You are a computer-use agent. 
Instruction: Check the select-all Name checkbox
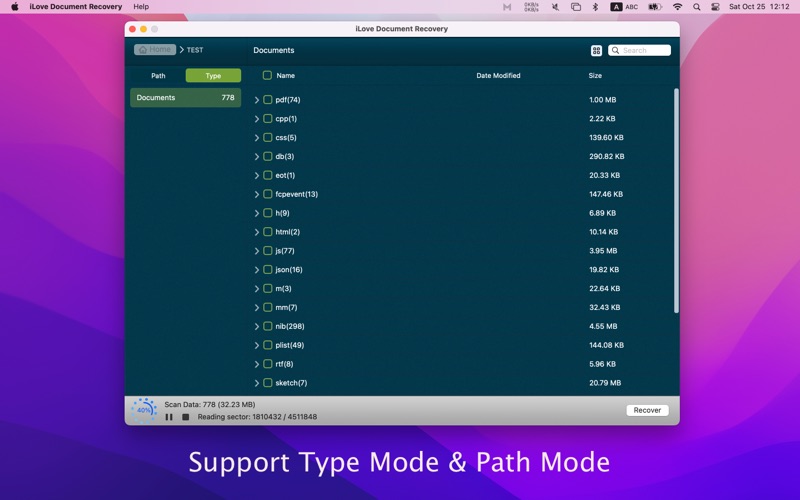tap(267, 76)
